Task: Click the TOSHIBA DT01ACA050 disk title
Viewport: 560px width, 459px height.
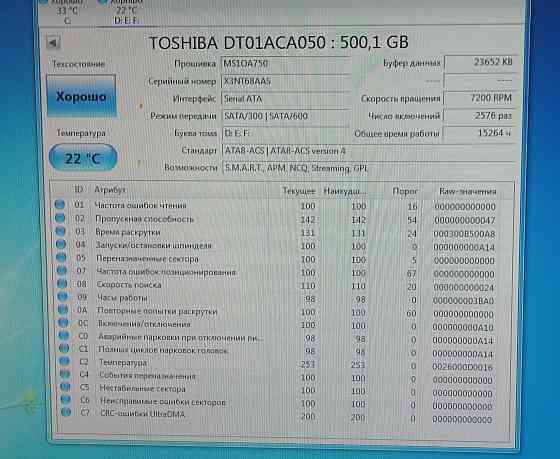Action: 278,43
